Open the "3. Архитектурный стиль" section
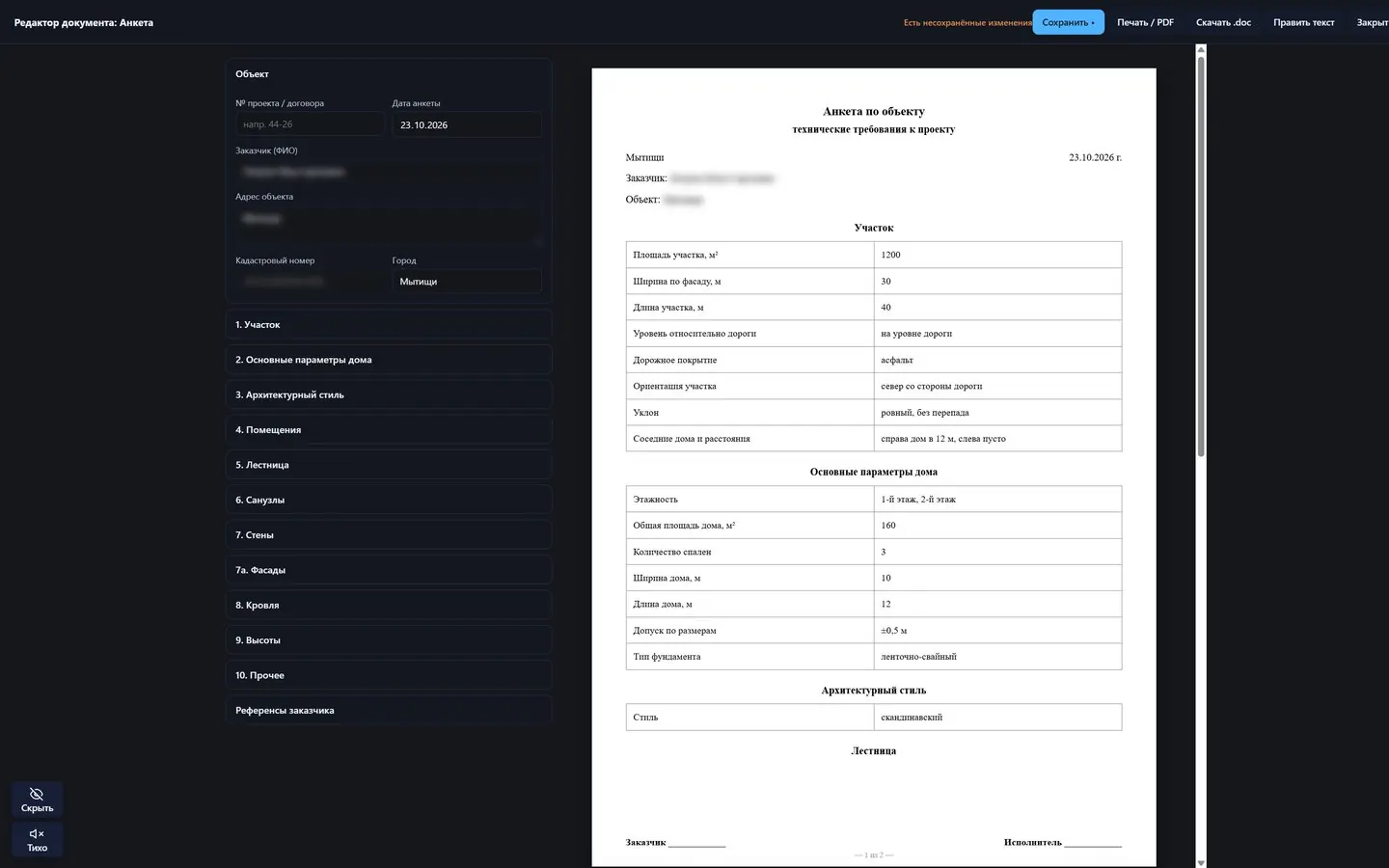Viewport: 1389px width, 868px height. (x=389, y=394)
